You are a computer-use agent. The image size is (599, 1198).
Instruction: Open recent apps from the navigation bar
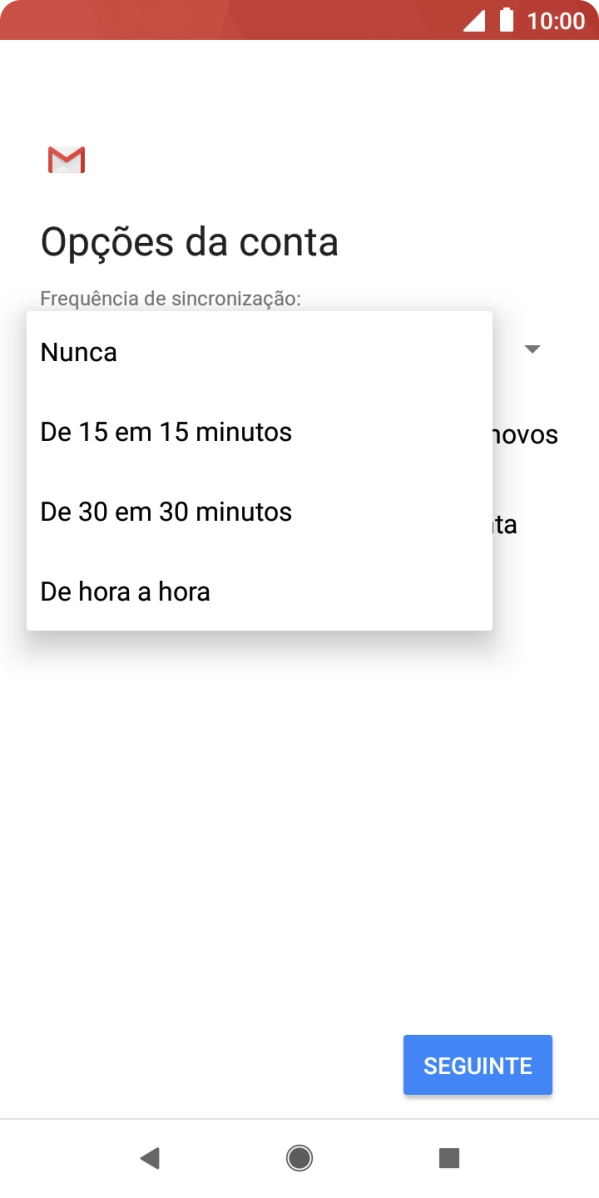(448, 1158)
